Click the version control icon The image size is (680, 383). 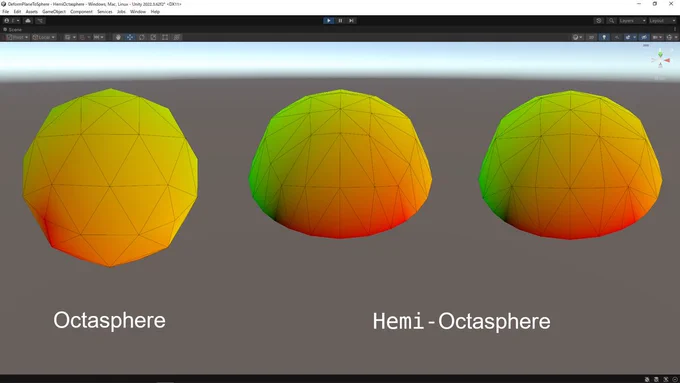point(40,20)
